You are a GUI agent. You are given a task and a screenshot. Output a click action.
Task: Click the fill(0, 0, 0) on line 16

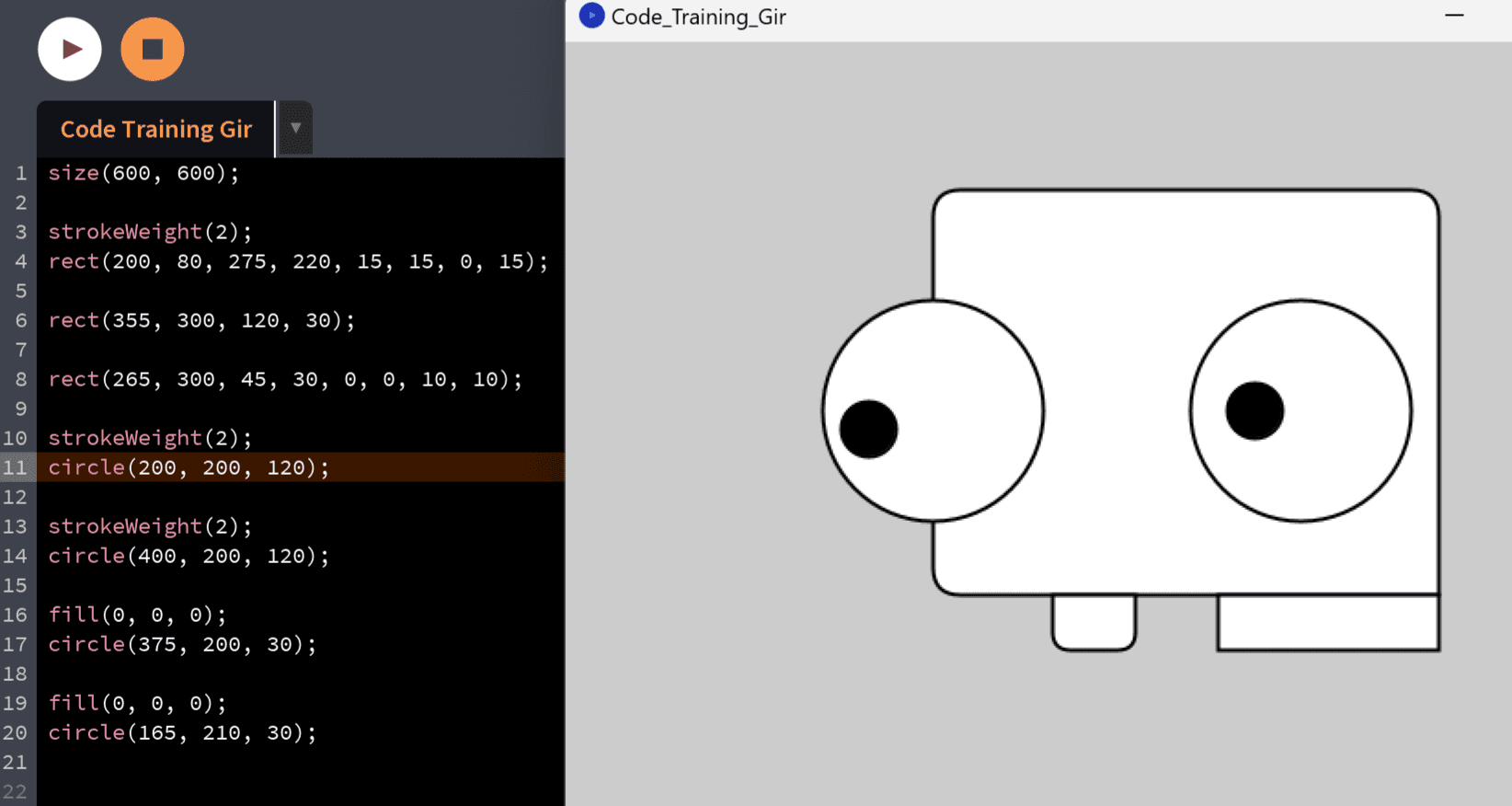coord(137,615)
